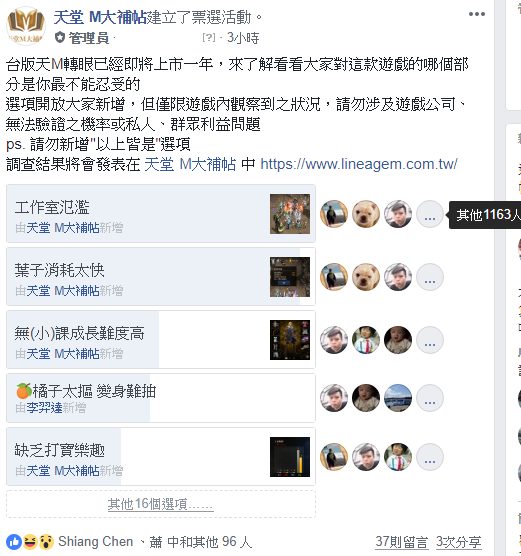
Task: Open the post options three-dot menu
Action: 476,14
